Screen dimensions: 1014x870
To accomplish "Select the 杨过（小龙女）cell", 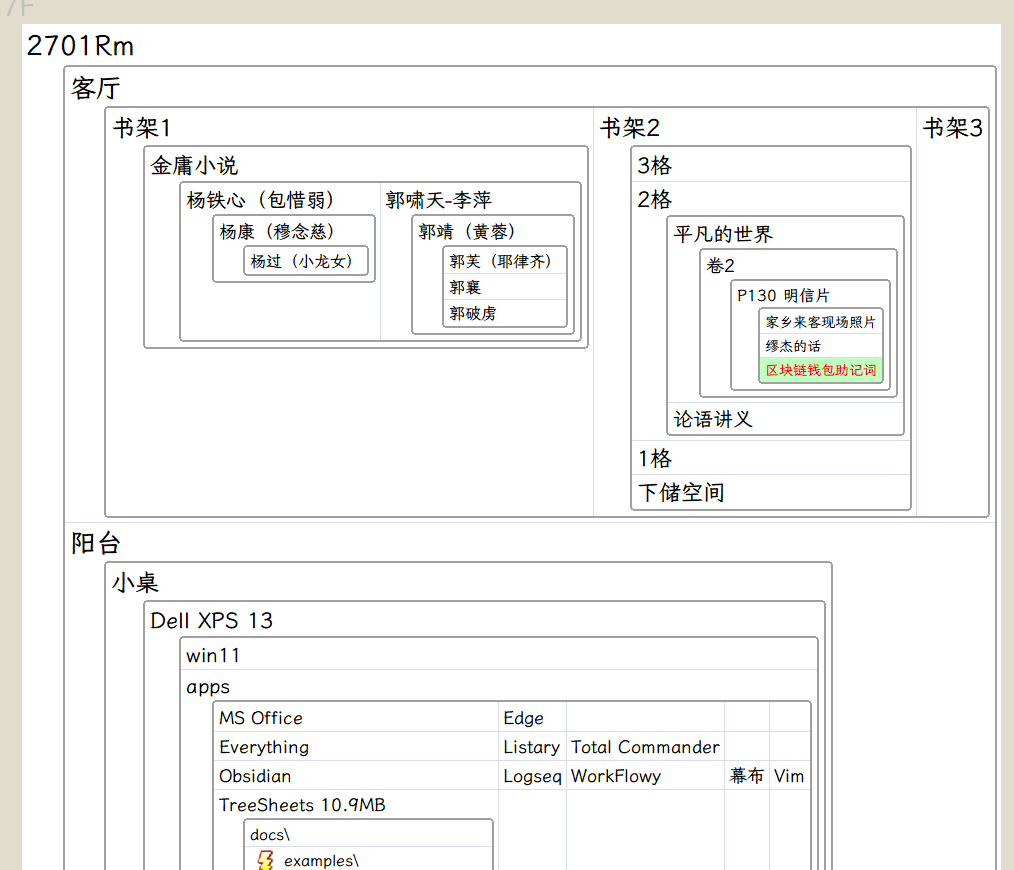I will (x=306, y=261).
